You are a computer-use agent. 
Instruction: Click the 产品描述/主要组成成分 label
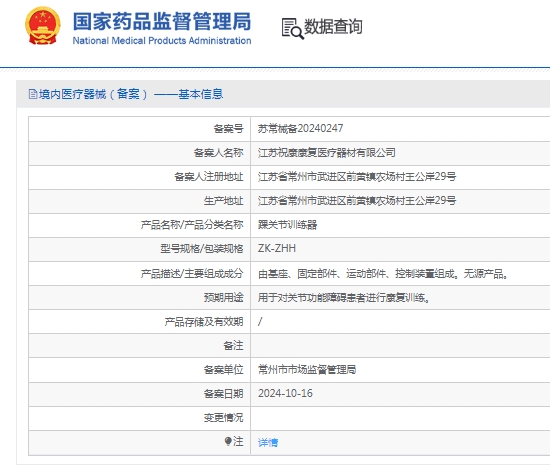192,273
